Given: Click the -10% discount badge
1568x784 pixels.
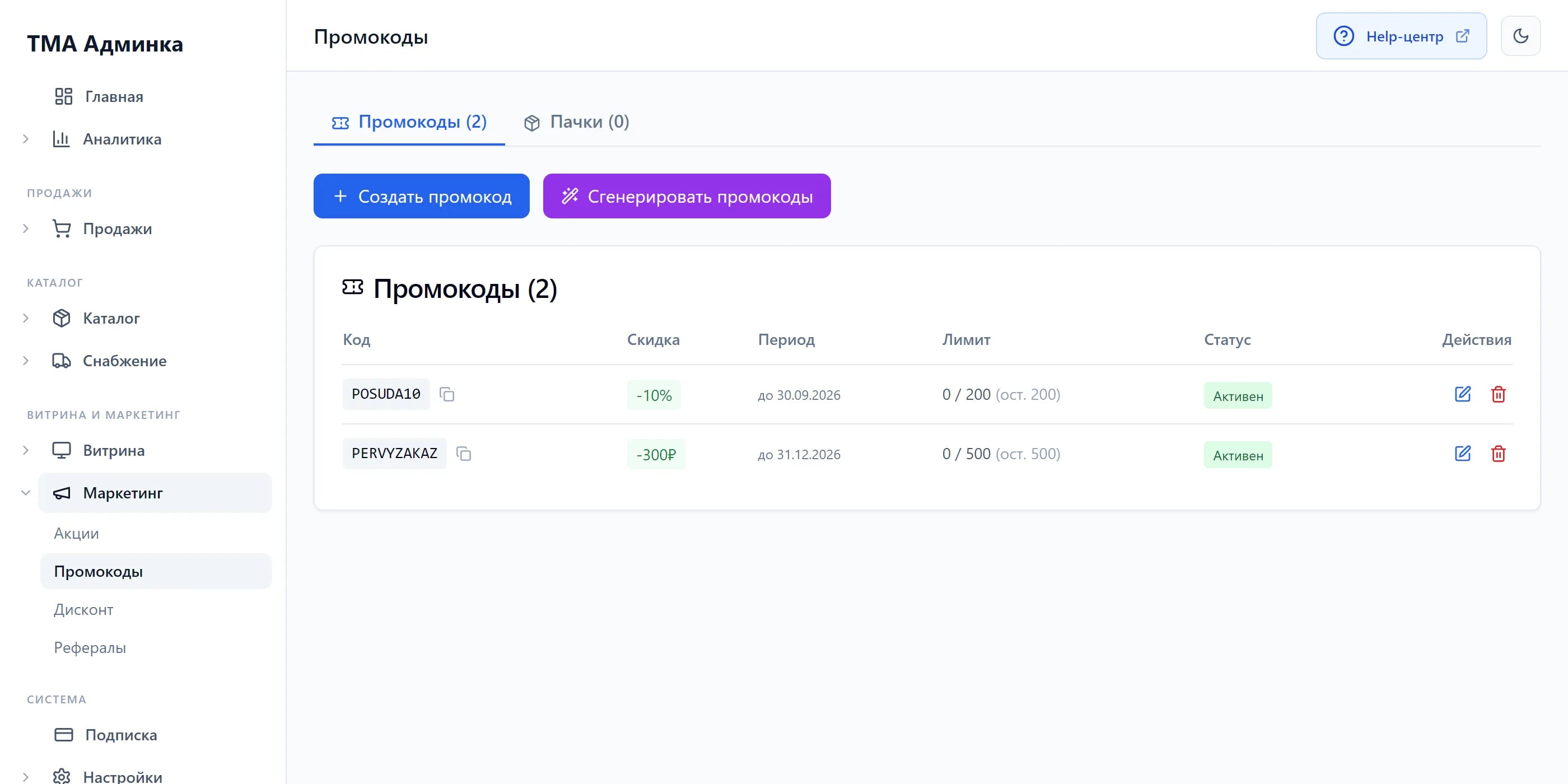Looking at the screenshot, I should (654, 396).
